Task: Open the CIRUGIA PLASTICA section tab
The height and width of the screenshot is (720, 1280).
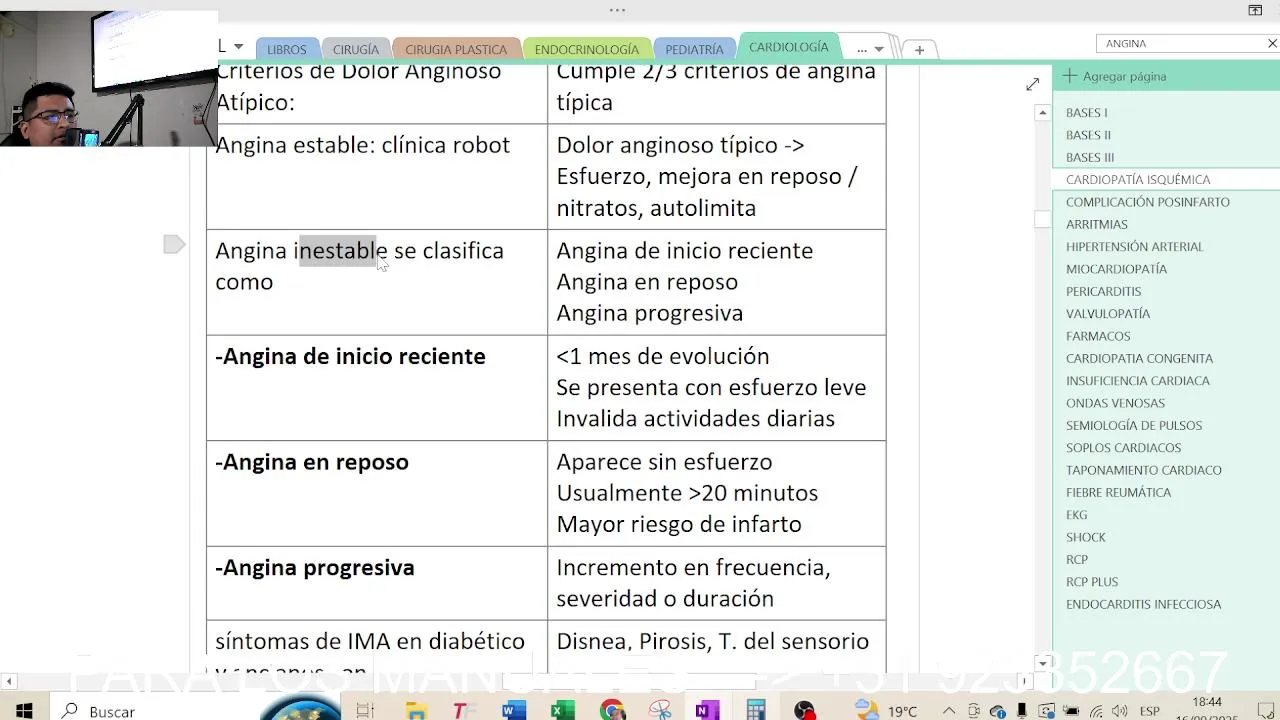Action: click(456, 49)
